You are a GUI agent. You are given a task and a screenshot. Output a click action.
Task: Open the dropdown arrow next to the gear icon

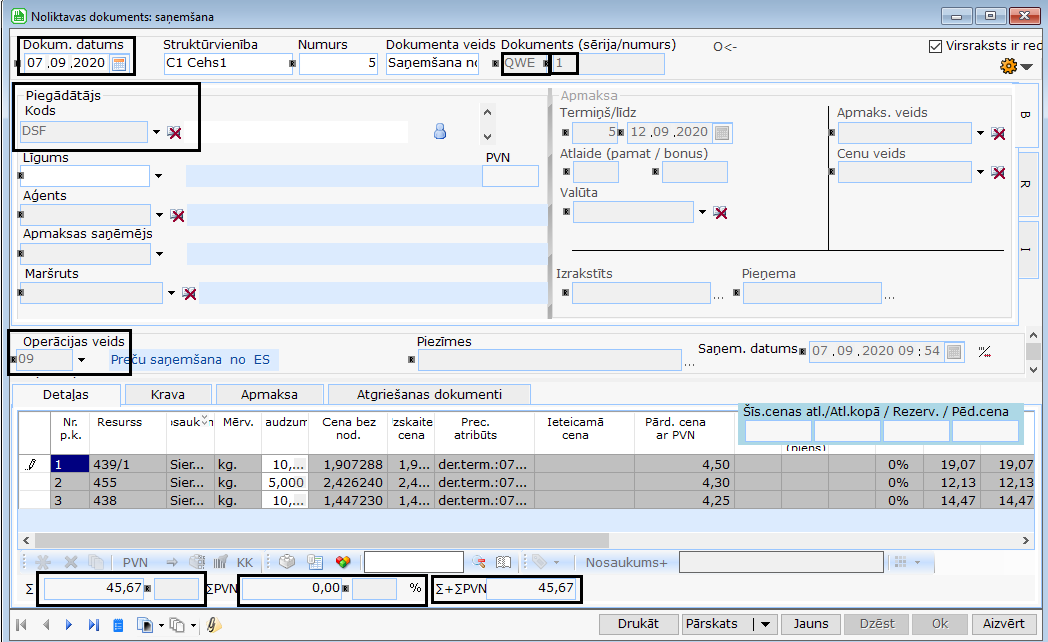click(1027, 66)
